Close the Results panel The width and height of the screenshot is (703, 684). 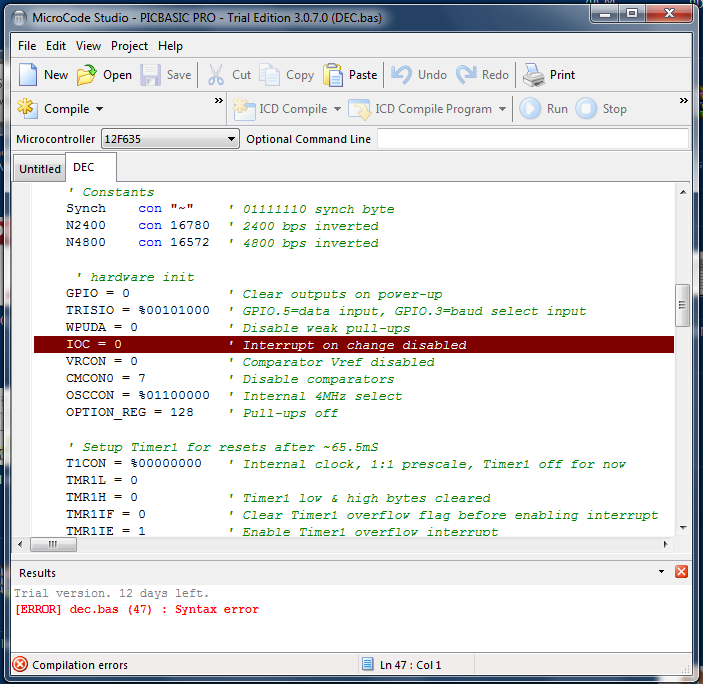tap(681, 572)
